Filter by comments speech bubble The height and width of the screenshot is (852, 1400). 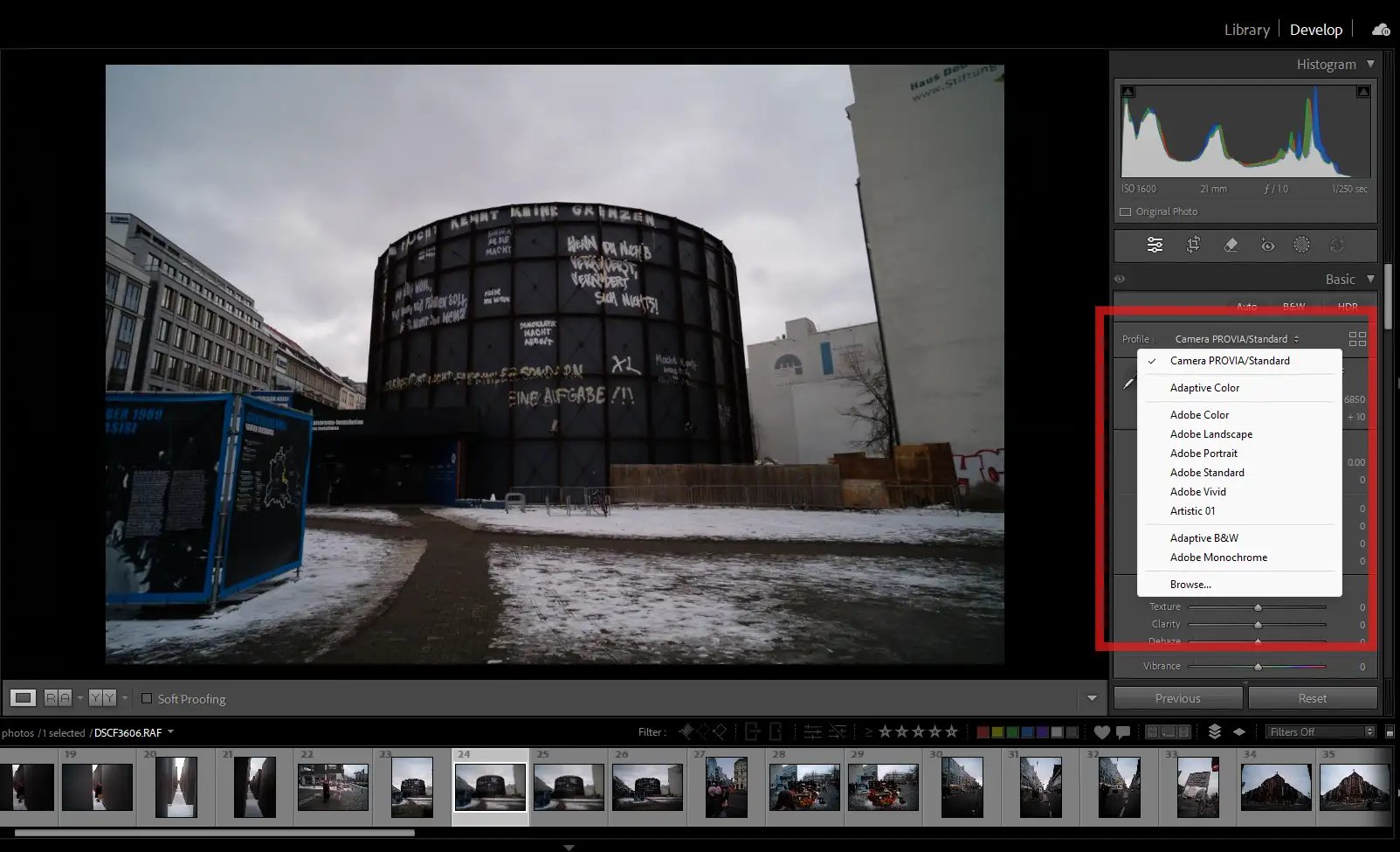tap(1123, 732)
